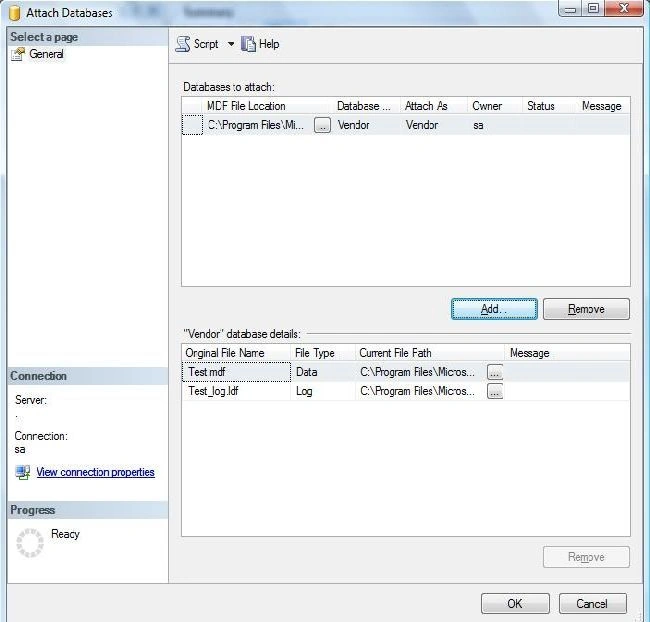650x622 pixels.
Task: Select the Test_log.ldf file row
Action: point(405,391)
